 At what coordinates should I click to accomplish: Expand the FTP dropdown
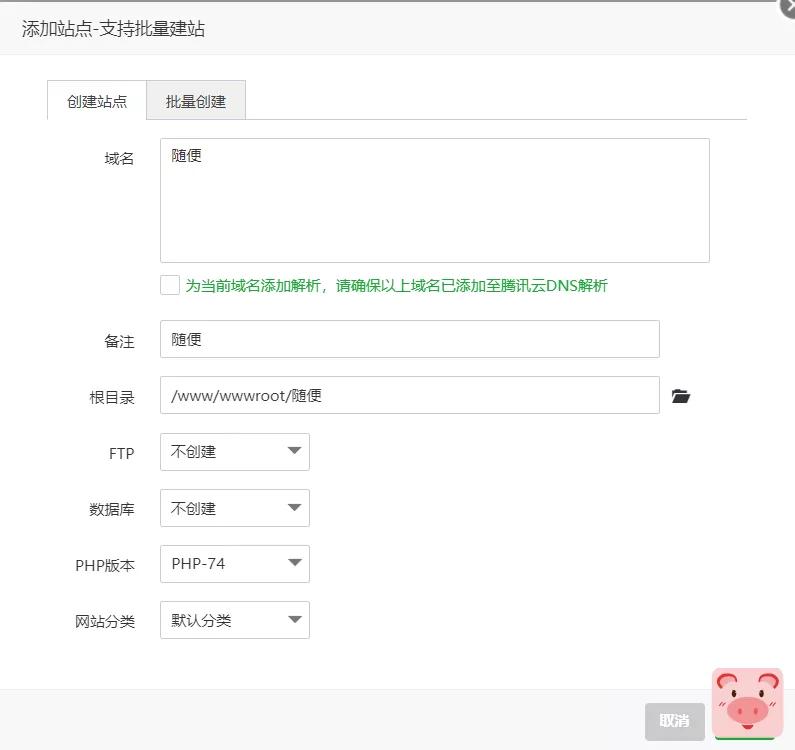click(235, 451)
